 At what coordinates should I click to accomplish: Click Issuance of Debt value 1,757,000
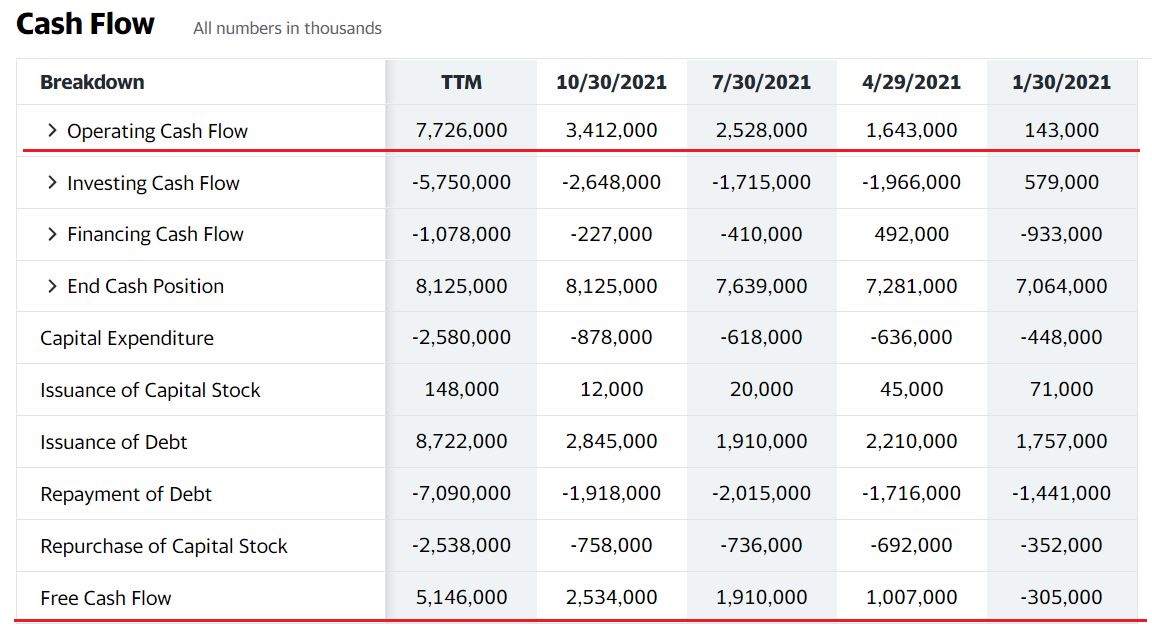(1061, 441)
